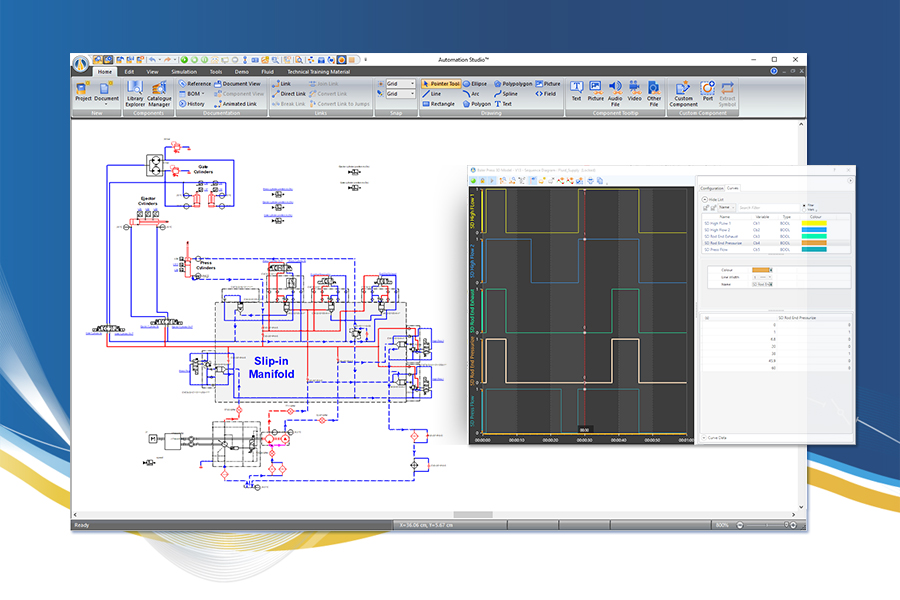
Task: Expand the Curve Data section
Action: (704, 438)
